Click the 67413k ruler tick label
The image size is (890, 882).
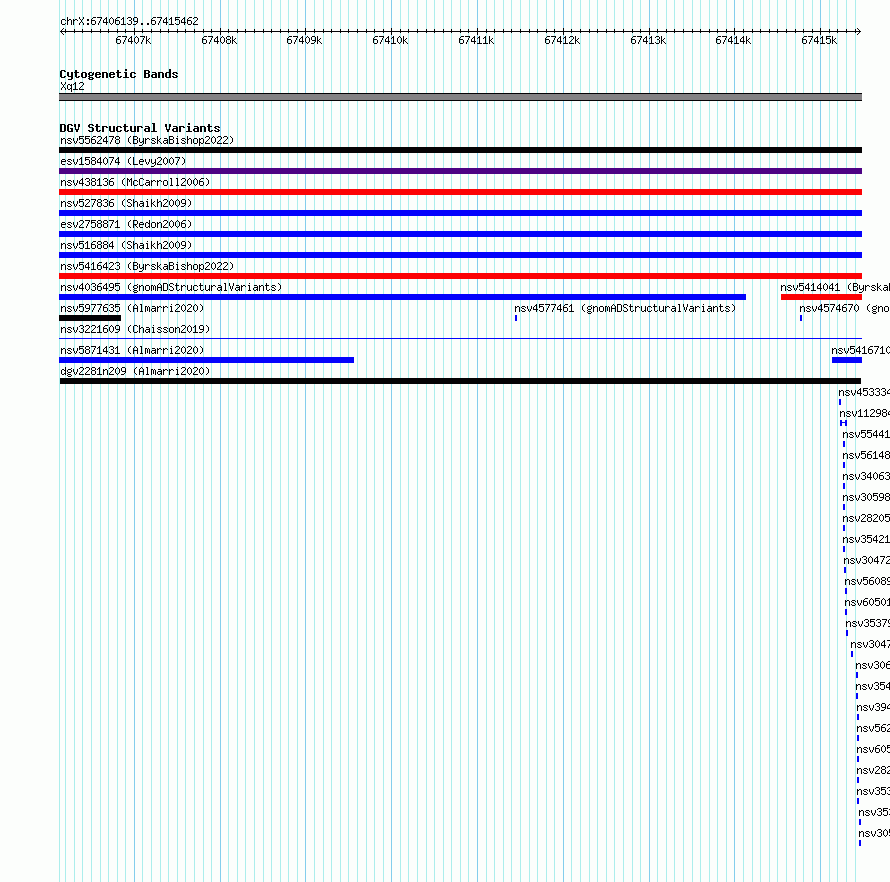coord(648,40)
